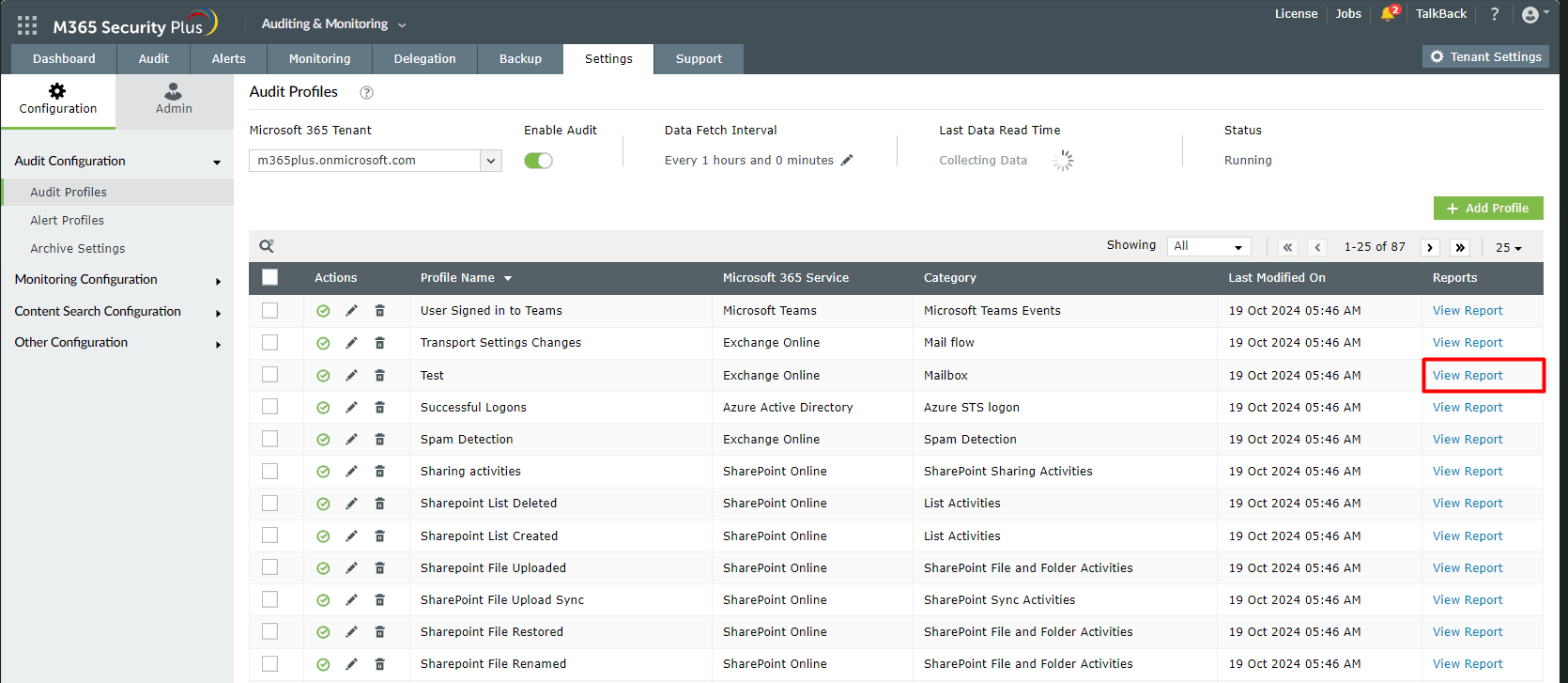Check the User Signed in to Teams row
1568x683 pixels.
click(270, 311)
